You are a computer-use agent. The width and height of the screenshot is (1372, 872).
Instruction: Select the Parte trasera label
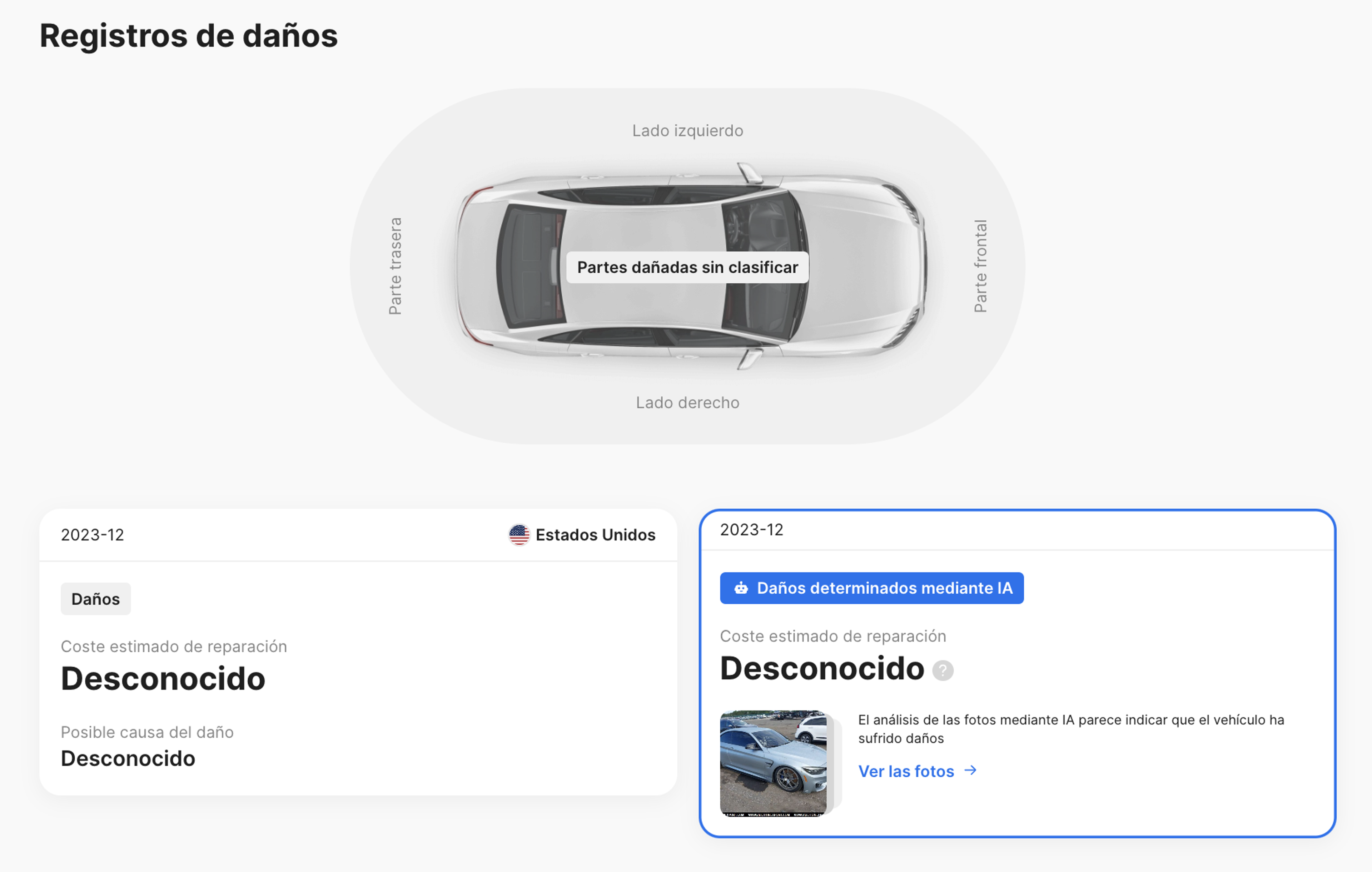(x=395, y=266)
